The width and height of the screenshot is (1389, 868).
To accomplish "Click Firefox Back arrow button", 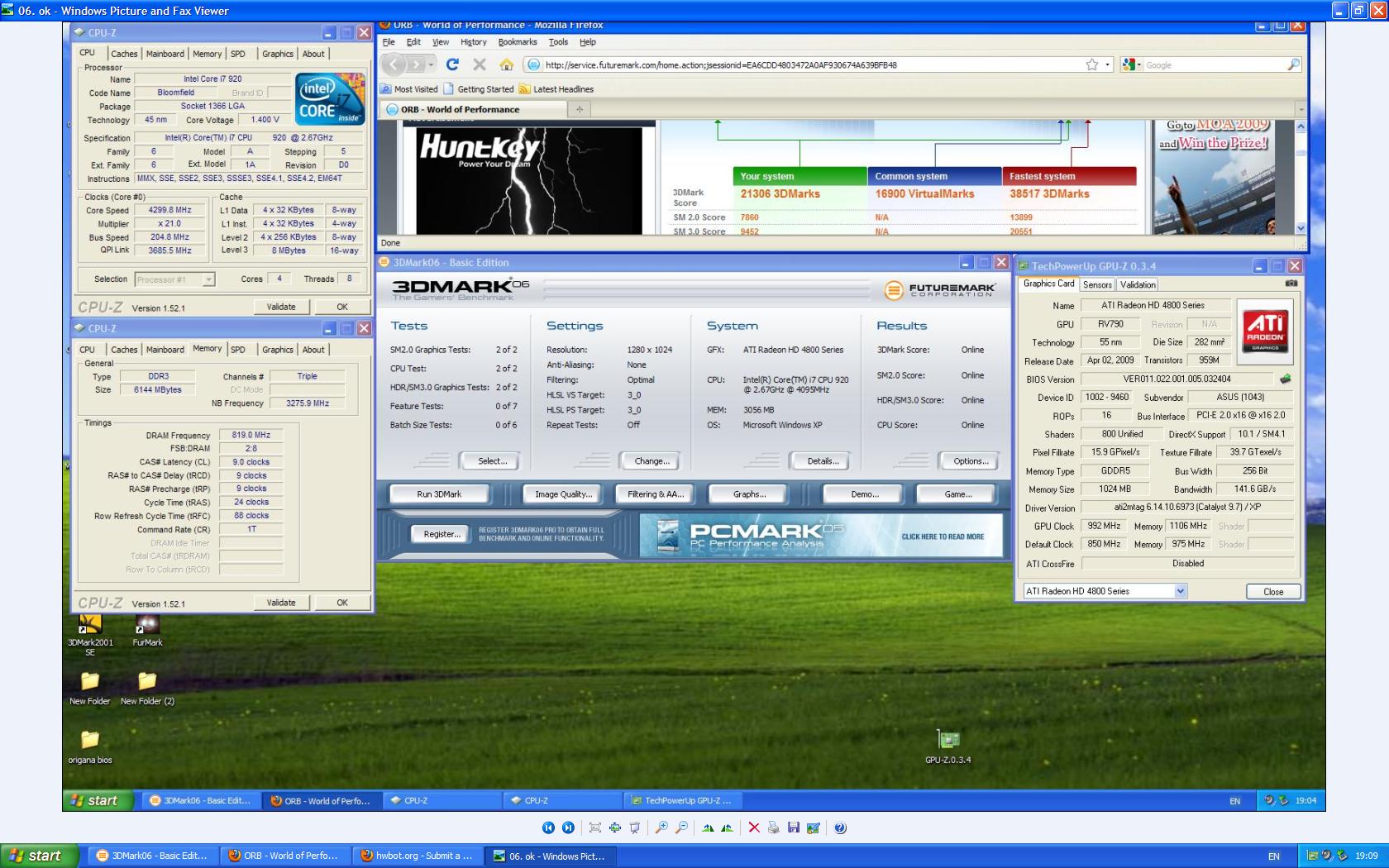I will [395, 64].
